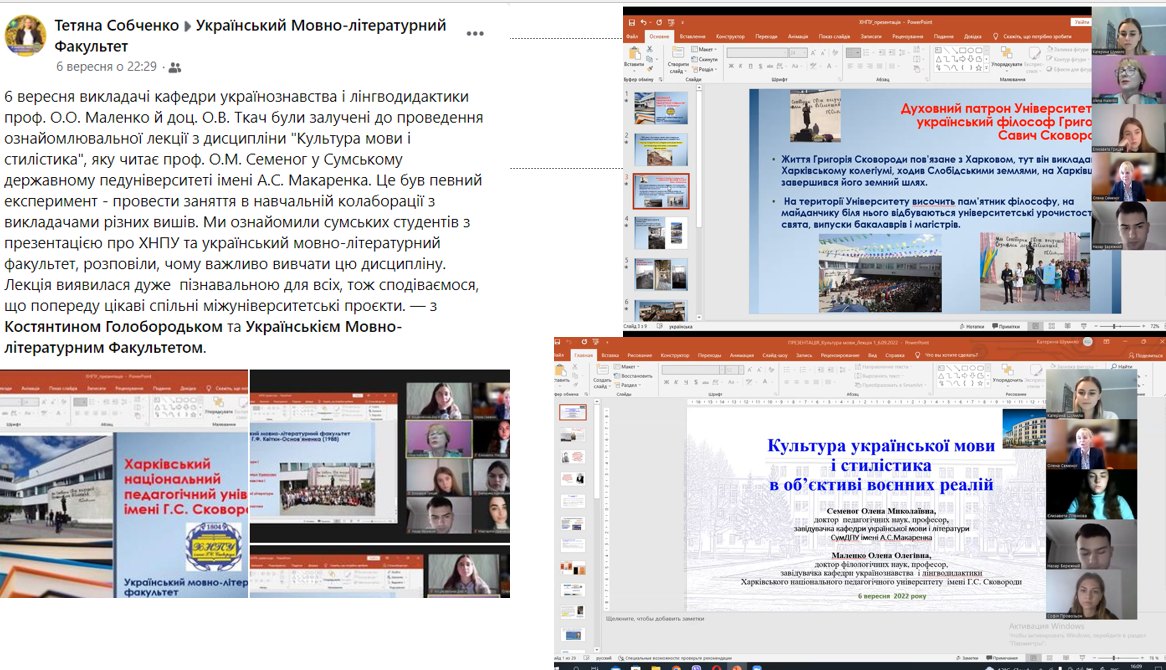Click Undo arrow in ХНПУ_презентація window

(644, 21)
